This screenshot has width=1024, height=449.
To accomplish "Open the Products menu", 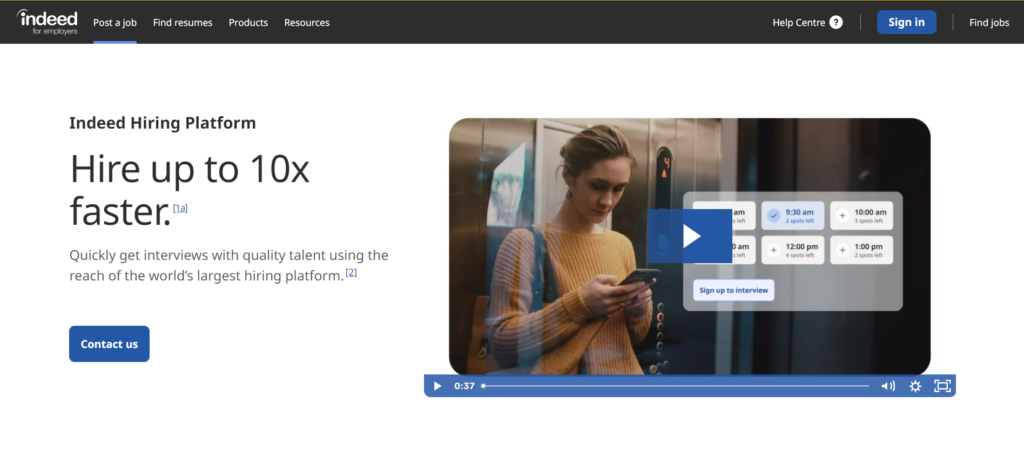I will tap(248, 22).
